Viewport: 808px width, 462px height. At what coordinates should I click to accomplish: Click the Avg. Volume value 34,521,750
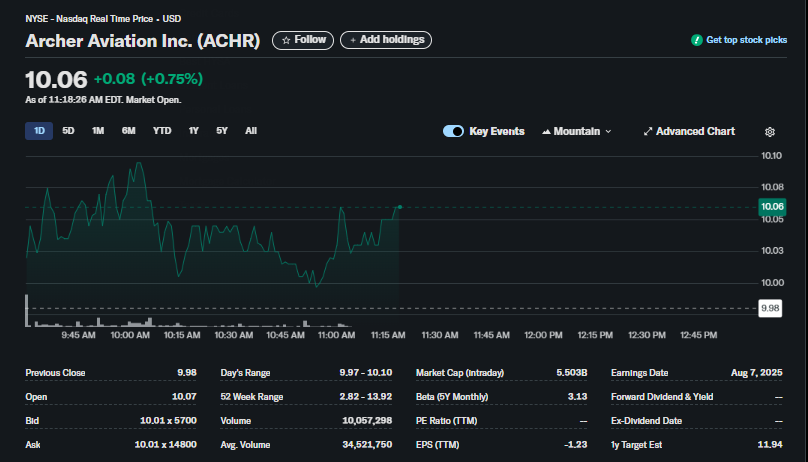(x=367, y=444)
